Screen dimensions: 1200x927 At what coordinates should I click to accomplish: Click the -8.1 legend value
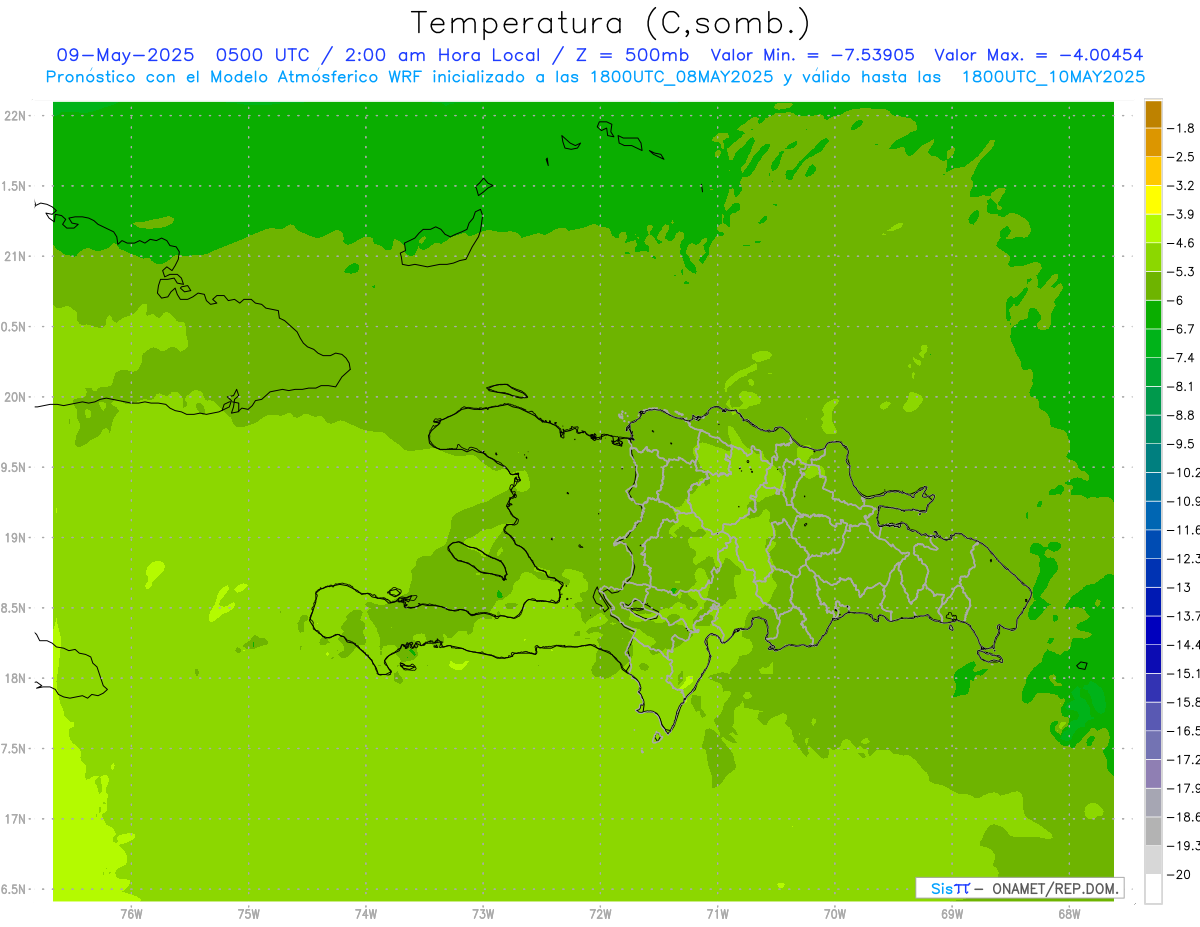coord(1181,386)
